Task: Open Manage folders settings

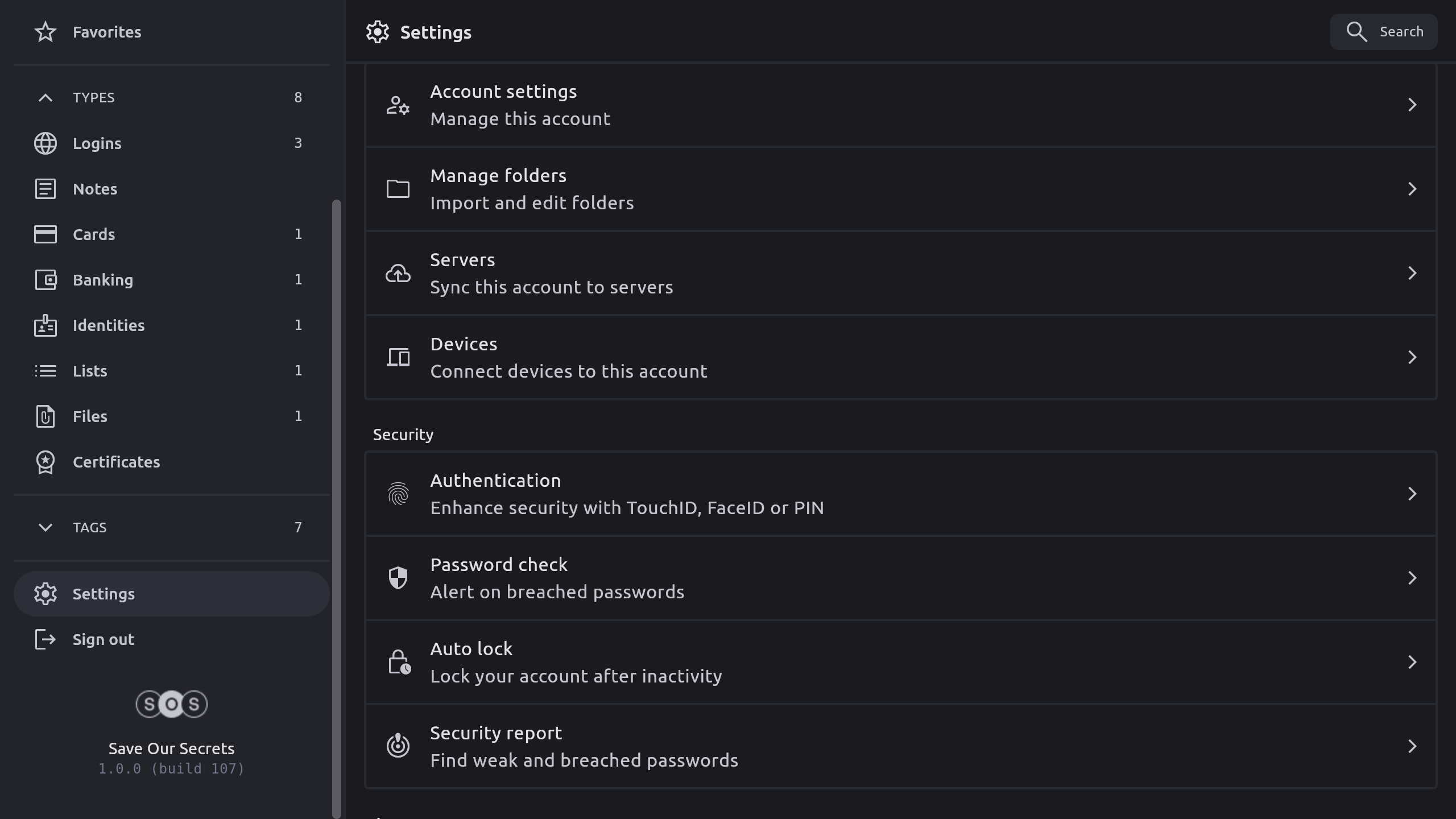Action: coord(901,189)
